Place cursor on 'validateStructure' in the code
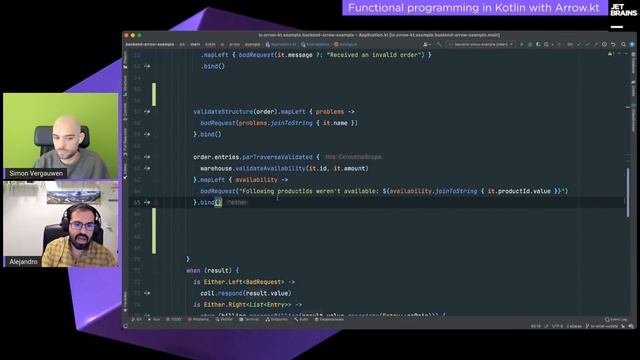Screen dimensions: 640x360 pos(223,111)
